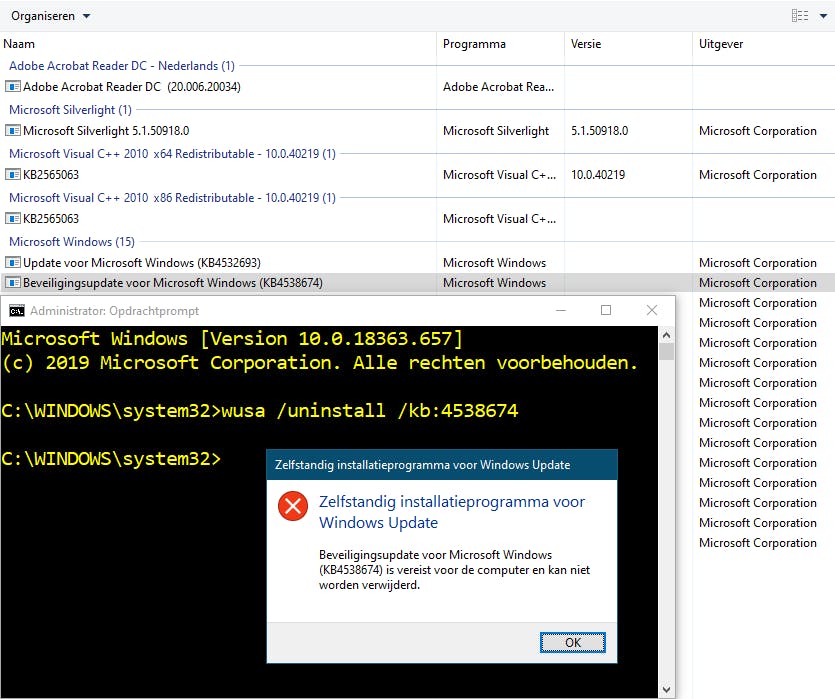The width and height of the screenshot is (835, 699).
Task: Click 'Microsoft Silverlight' program column cell
Action: pos(496,131)
